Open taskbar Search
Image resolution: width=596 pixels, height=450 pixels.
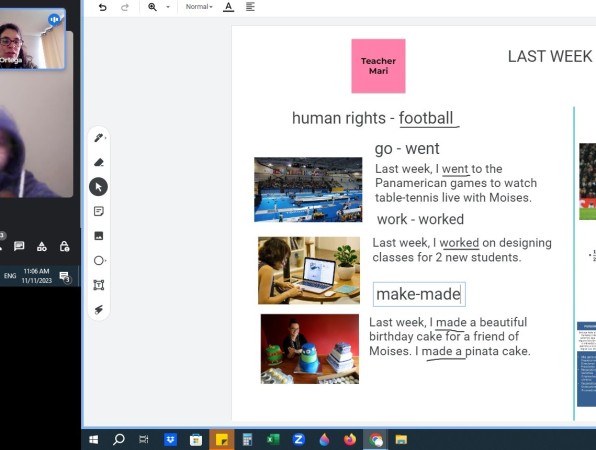click(119, 440)
